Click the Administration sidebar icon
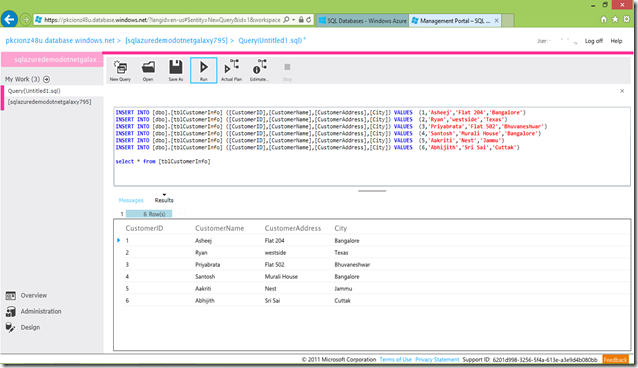Viewport: 638px width, 368px height. coord(11,311)
